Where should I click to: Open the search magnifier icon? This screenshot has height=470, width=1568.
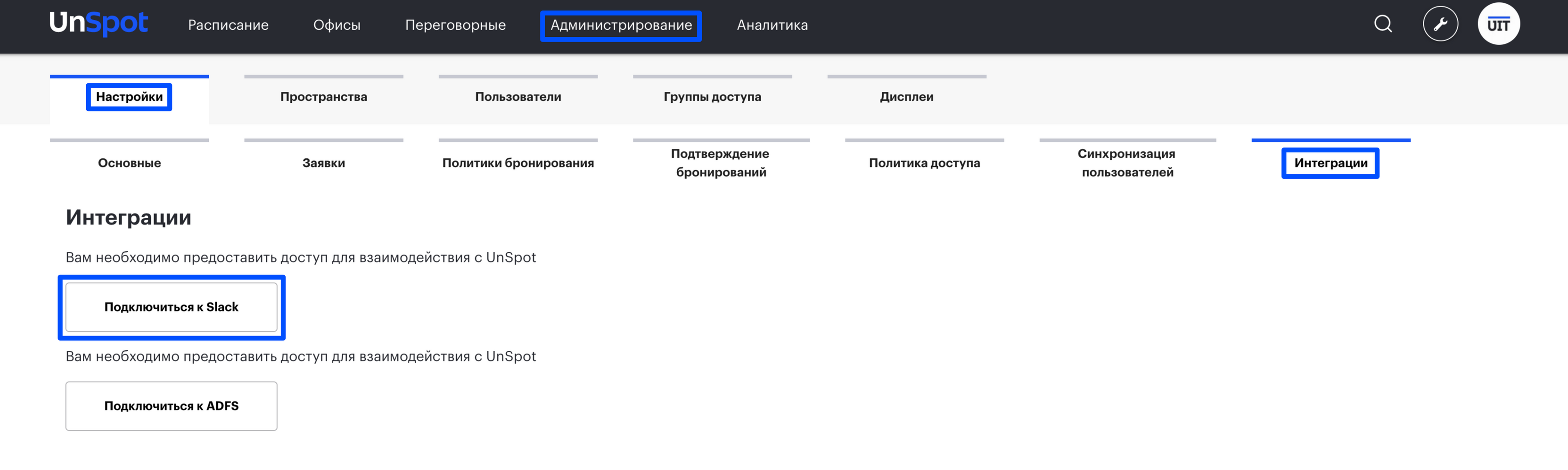pos(1383,24)
